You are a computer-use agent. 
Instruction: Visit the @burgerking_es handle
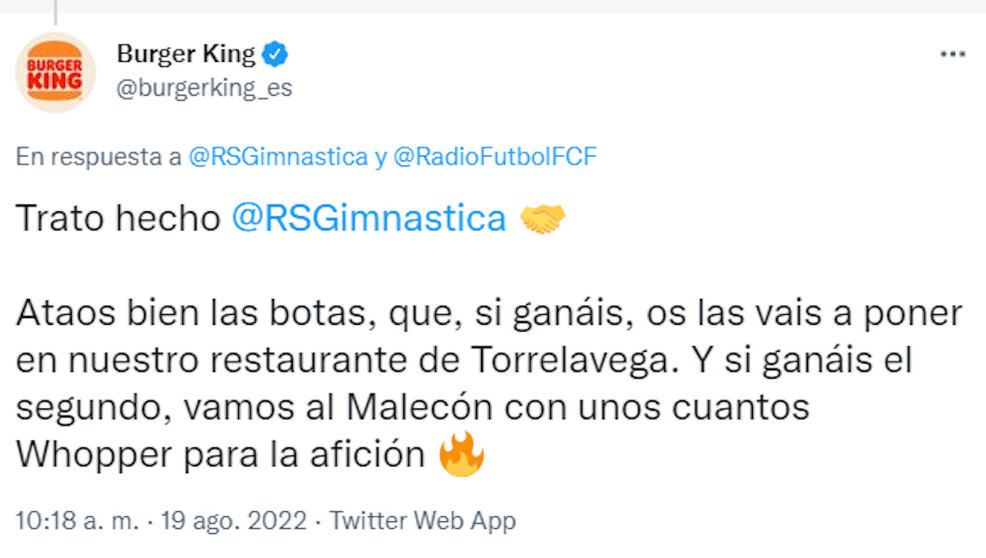click(204, 88)
